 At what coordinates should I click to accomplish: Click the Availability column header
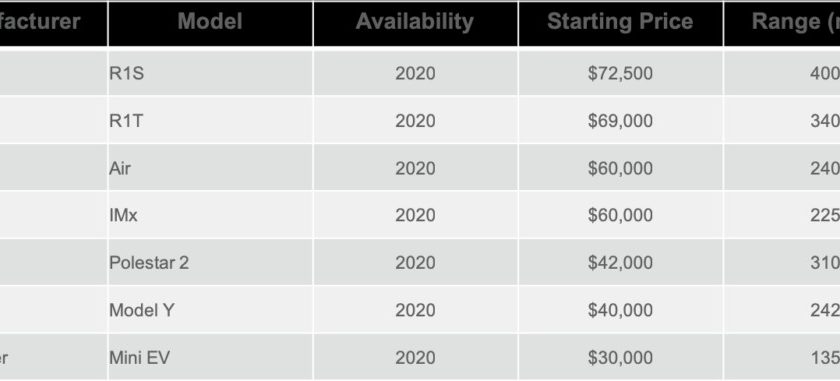tap(415, 24)
